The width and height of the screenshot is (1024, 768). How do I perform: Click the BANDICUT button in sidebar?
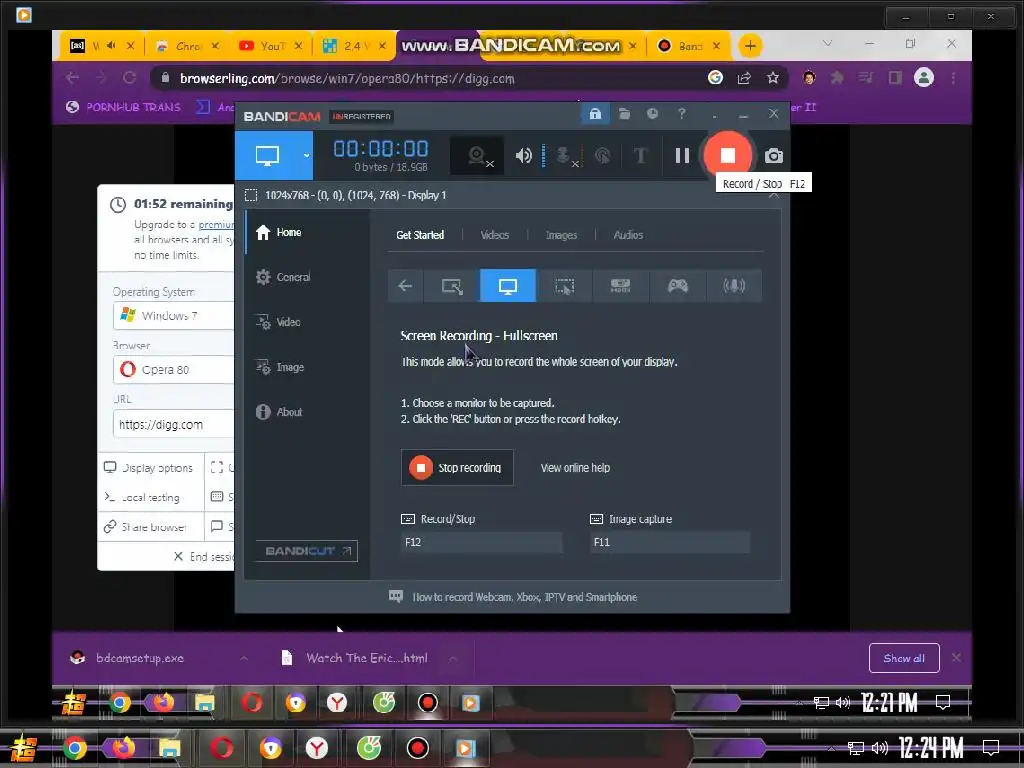306,551
